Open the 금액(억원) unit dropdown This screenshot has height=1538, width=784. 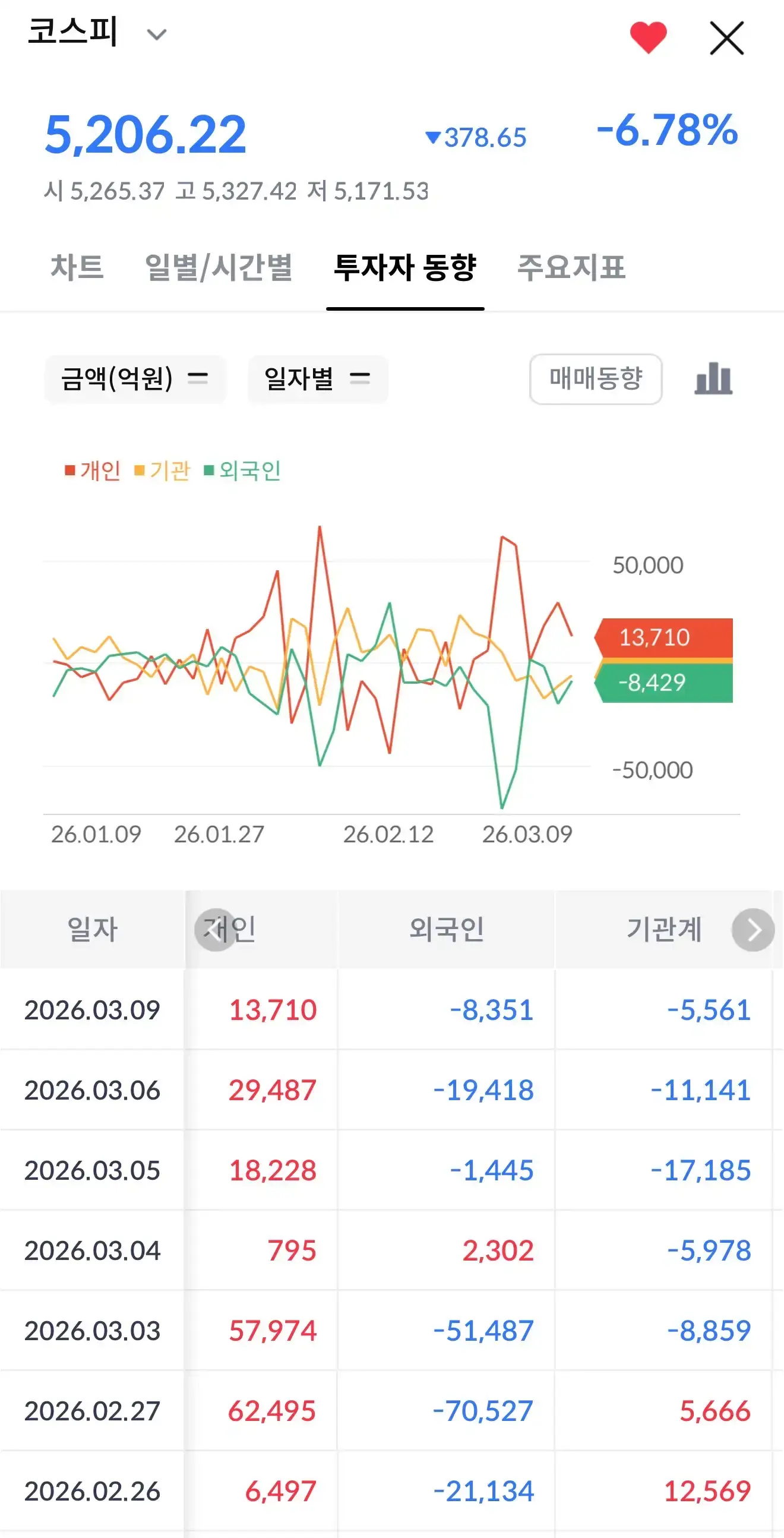(135, 378)
